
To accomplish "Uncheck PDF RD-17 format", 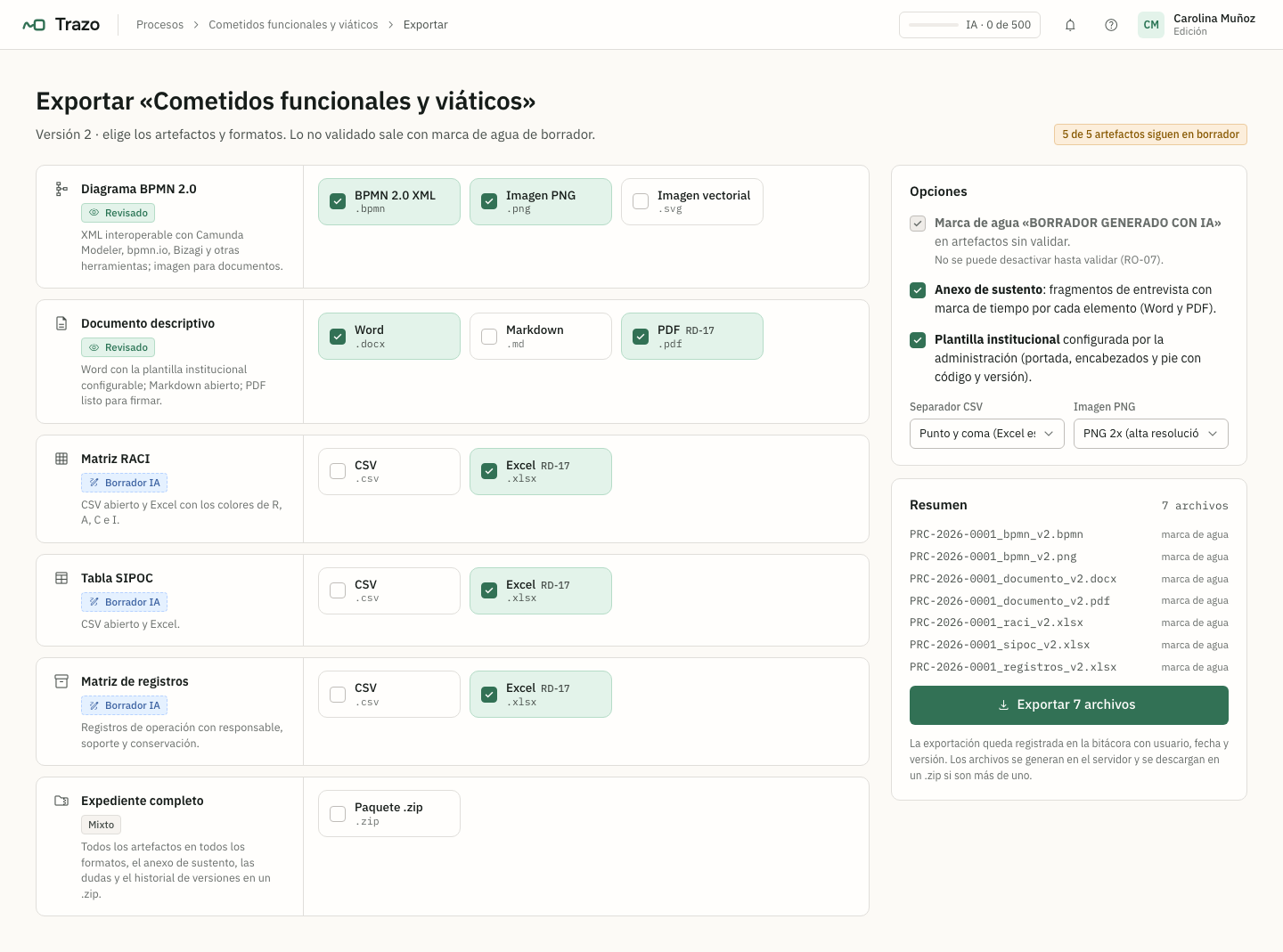I will tap(641, 336).
